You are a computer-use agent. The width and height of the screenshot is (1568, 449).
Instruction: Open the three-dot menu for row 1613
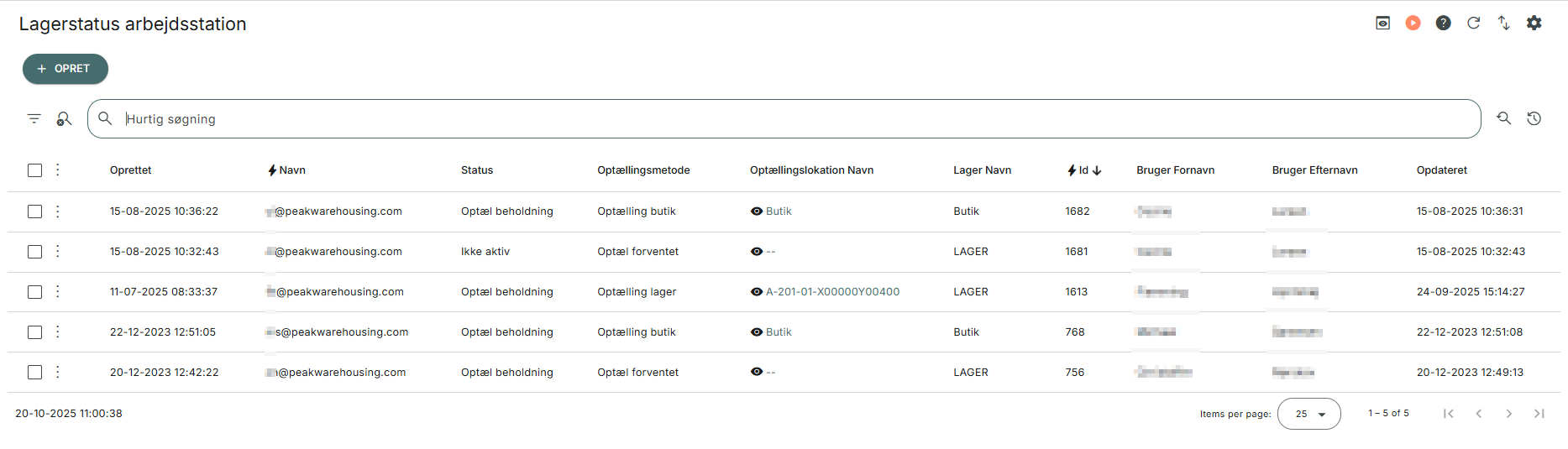point(57,292)
